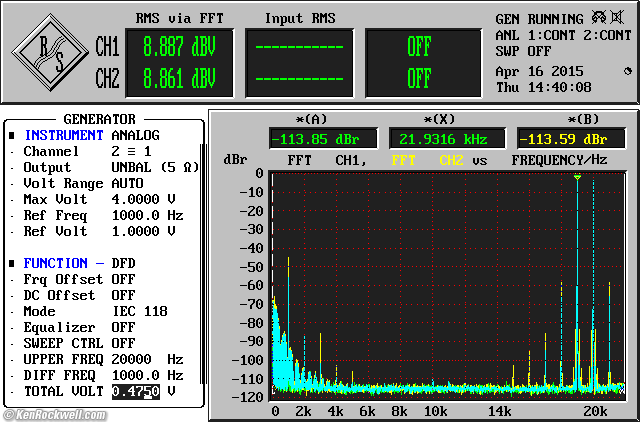This screenshot has width=640, height=422.
Task: Click the 14k frequency axis label
Action: tap(499, 411)
